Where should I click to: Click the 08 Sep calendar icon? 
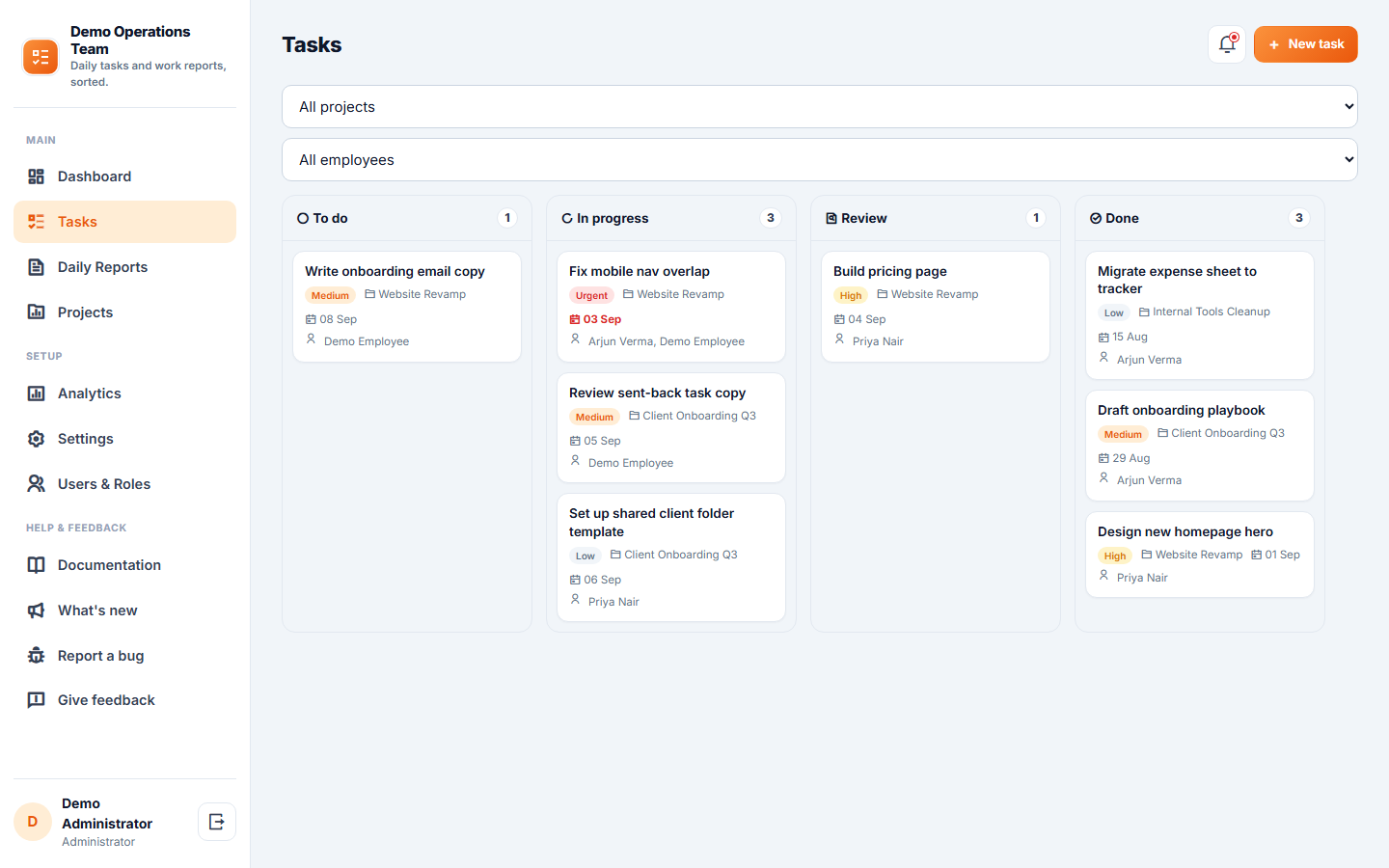click(311, 319)
